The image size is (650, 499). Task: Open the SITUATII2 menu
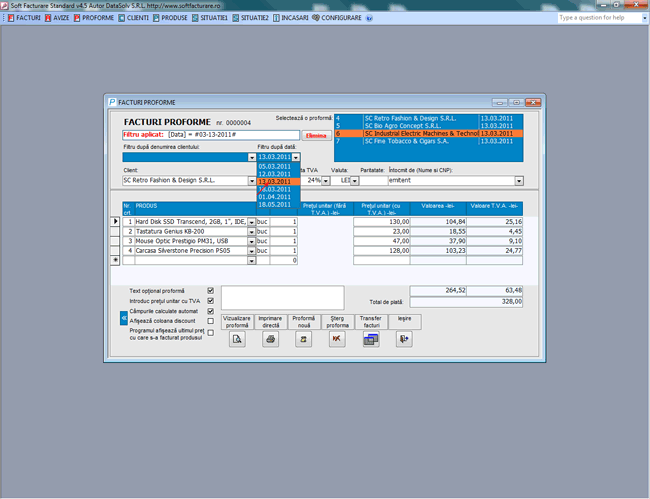tap(250, 18)
